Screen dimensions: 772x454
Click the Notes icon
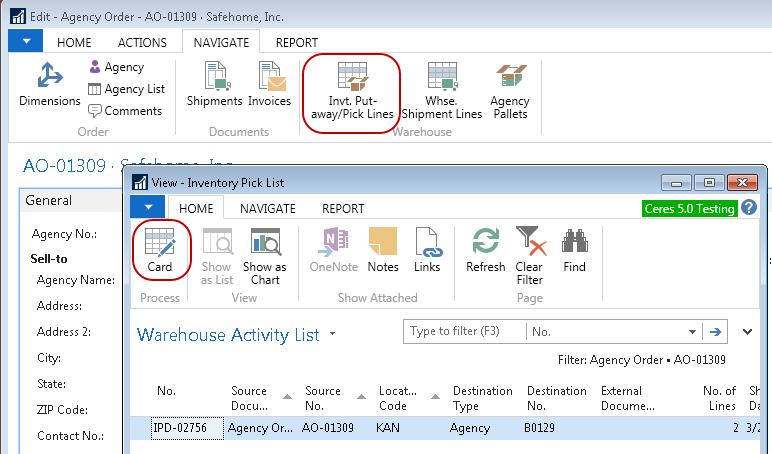pyautogui.click(x=383, y=251)
